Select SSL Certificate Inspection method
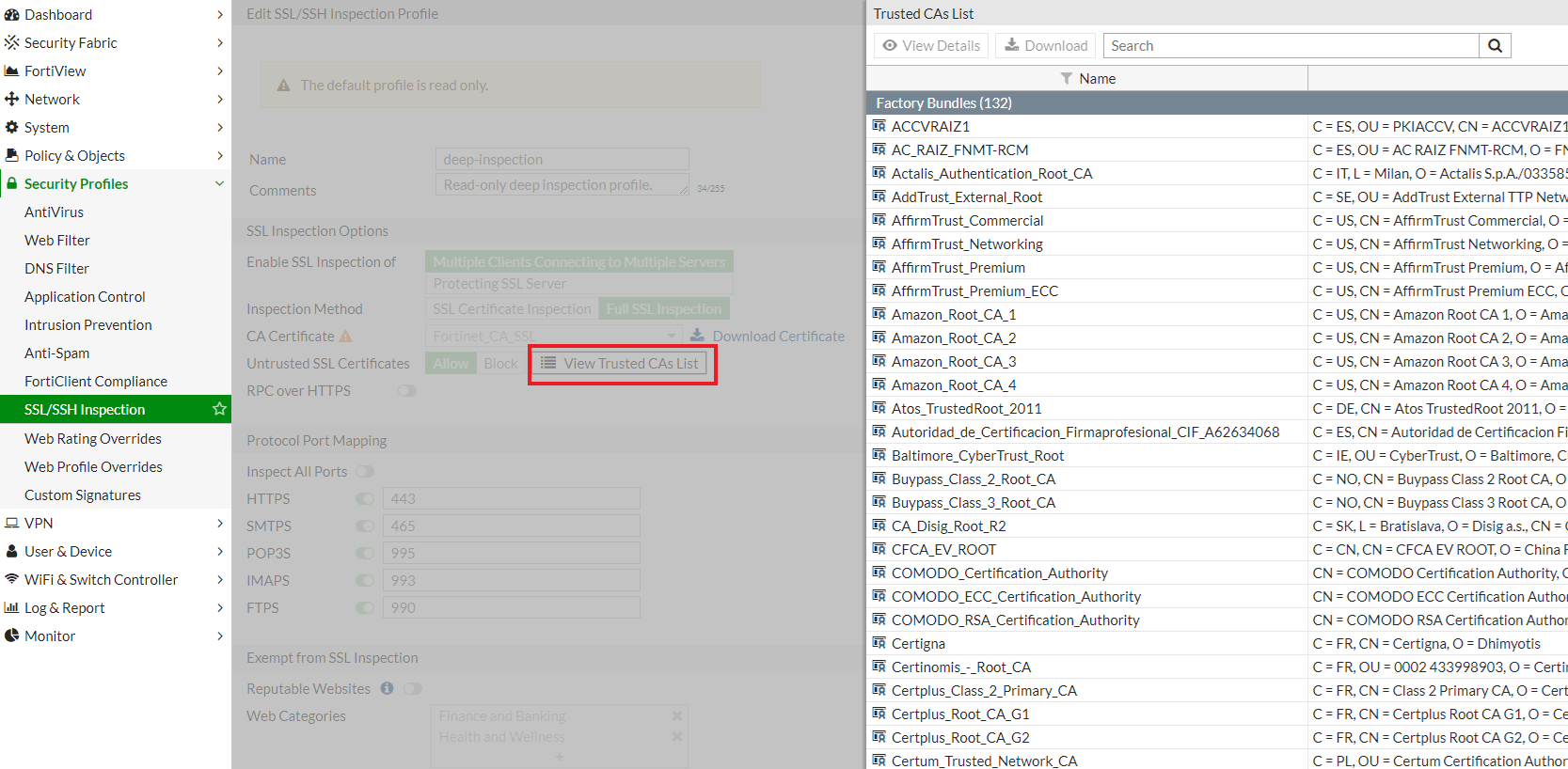This screenshot has height=769, width=1568. pyautogui.click(x=513, y=309)
